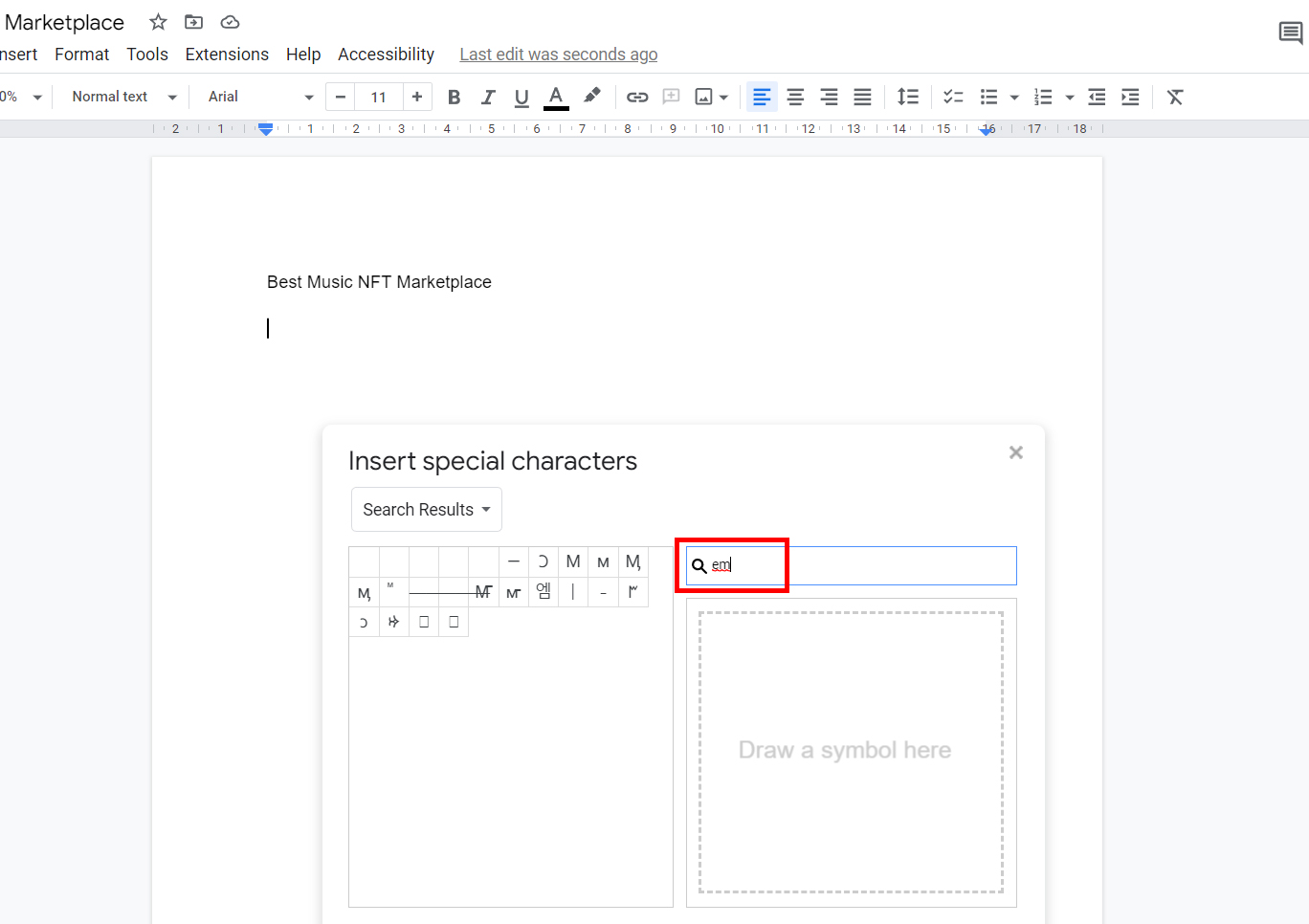Open the text color picker
1309x924 pixels.
click(x=556, y=97)
